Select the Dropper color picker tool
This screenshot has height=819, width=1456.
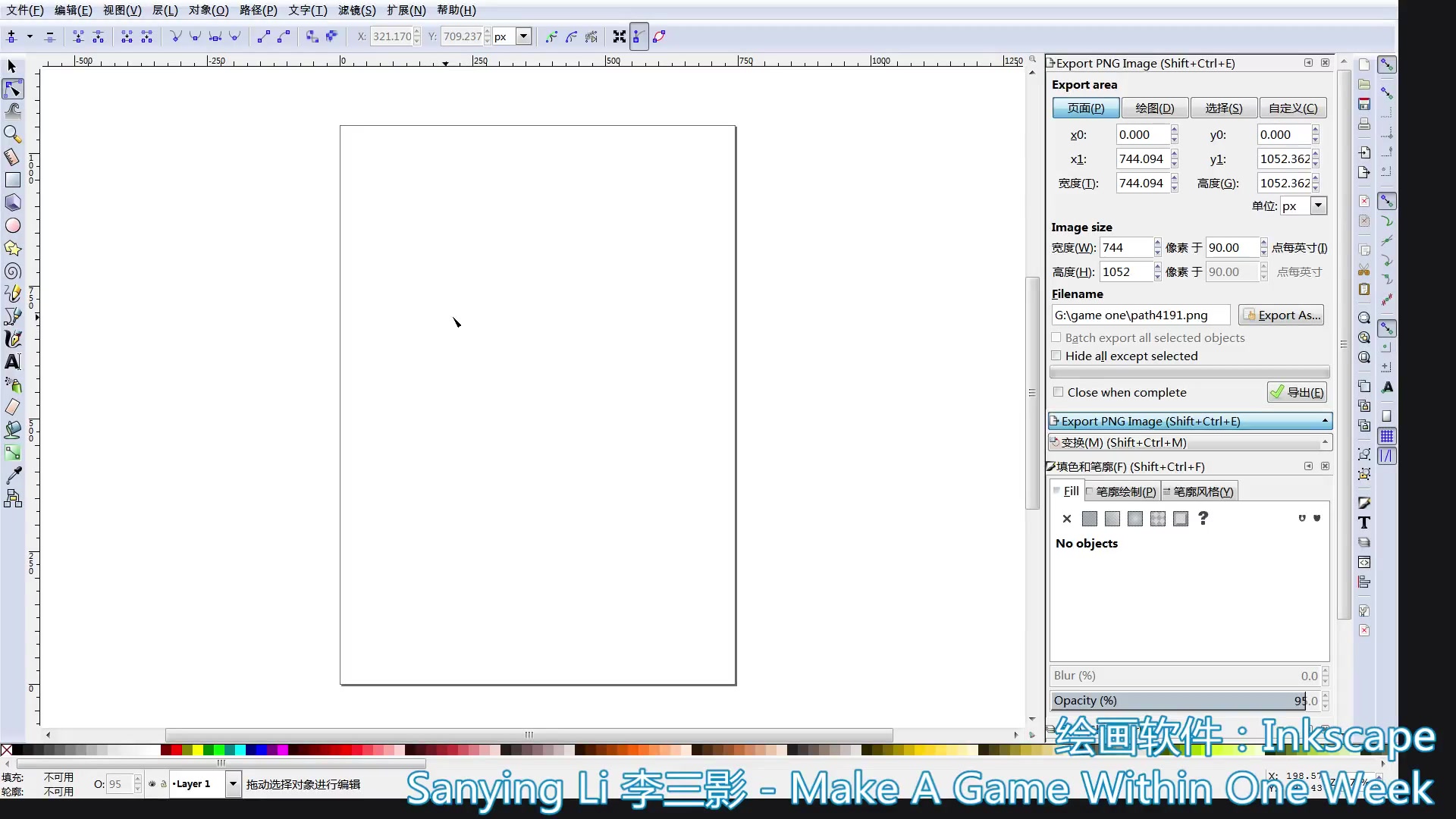tap(13, 475)
